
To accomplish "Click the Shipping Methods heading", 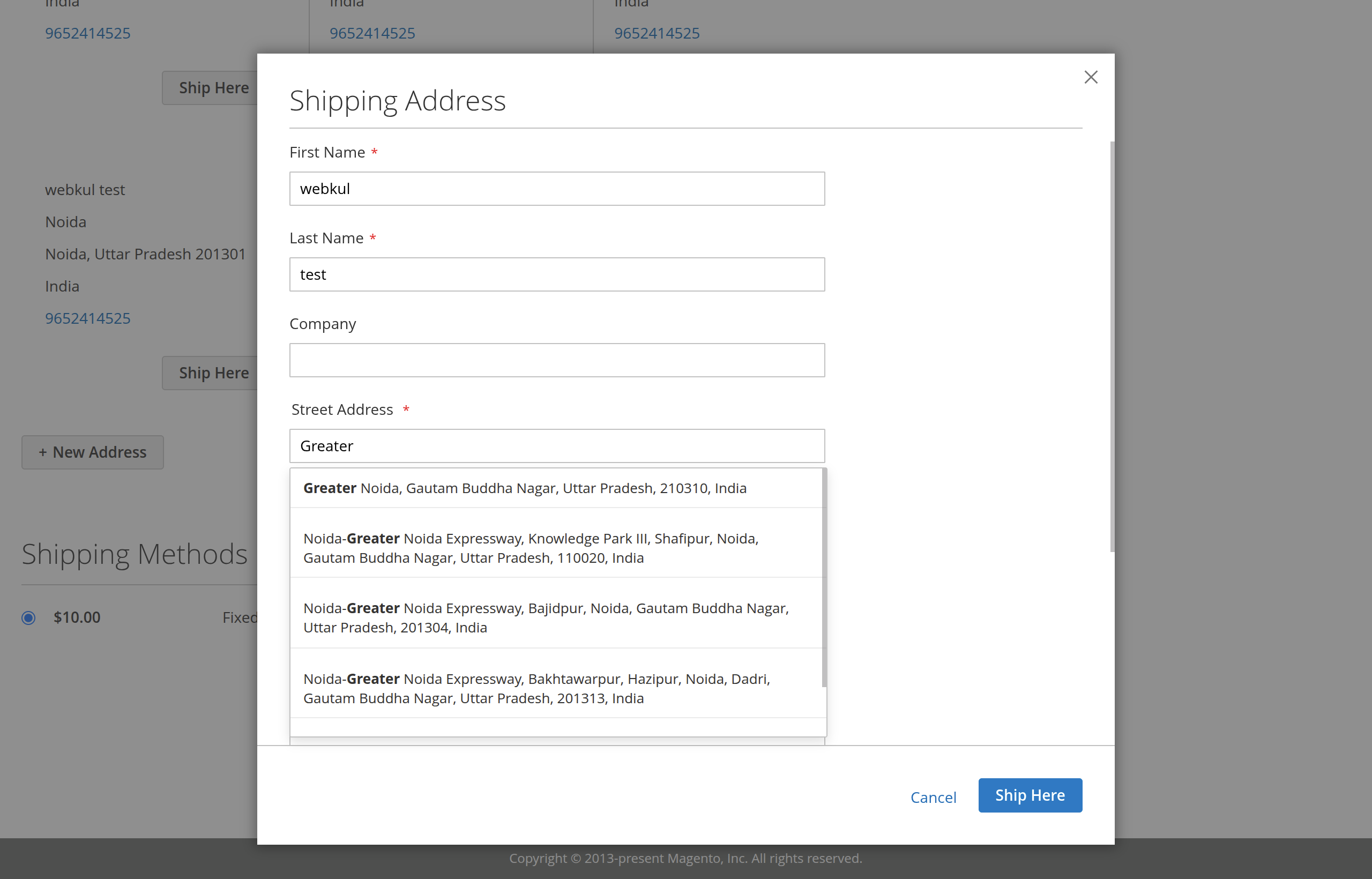I will 135,554.
